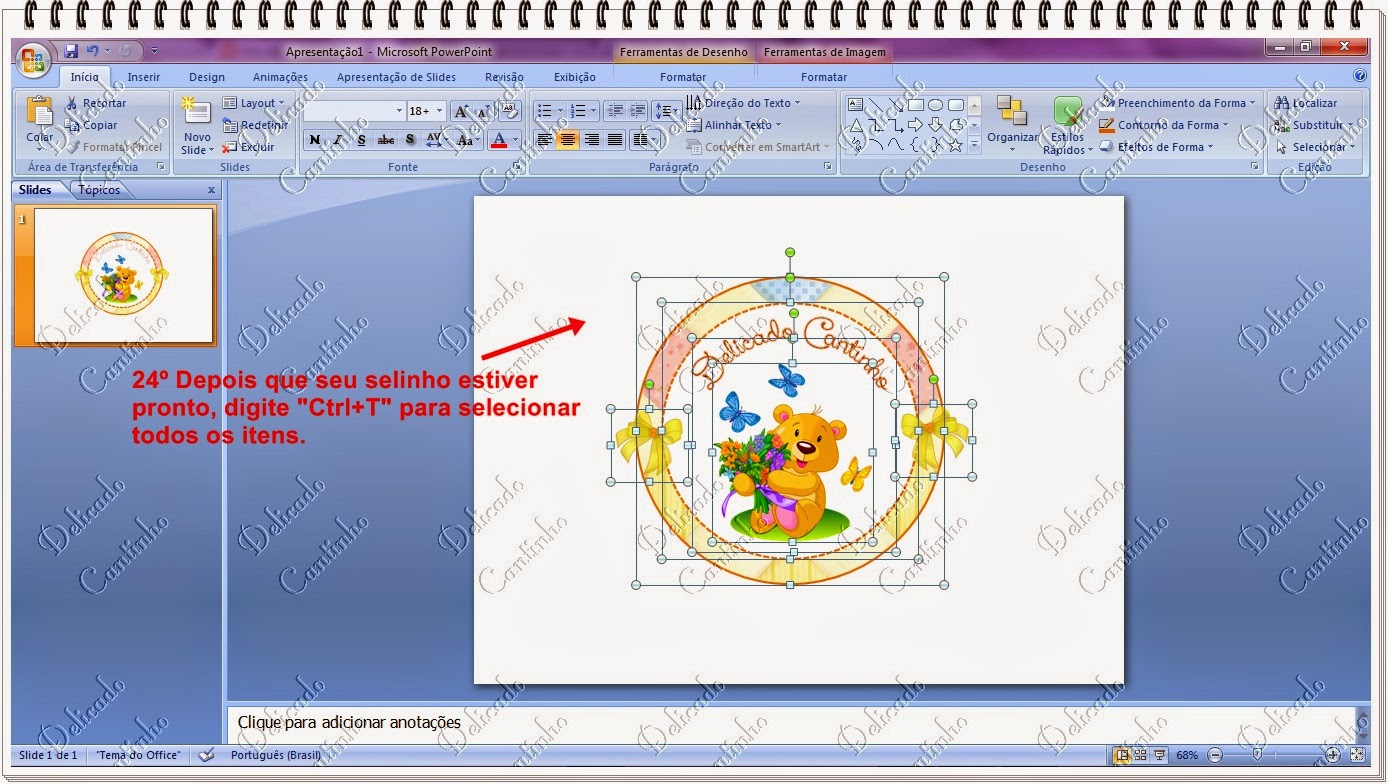Justify the text

click(615, 140)
